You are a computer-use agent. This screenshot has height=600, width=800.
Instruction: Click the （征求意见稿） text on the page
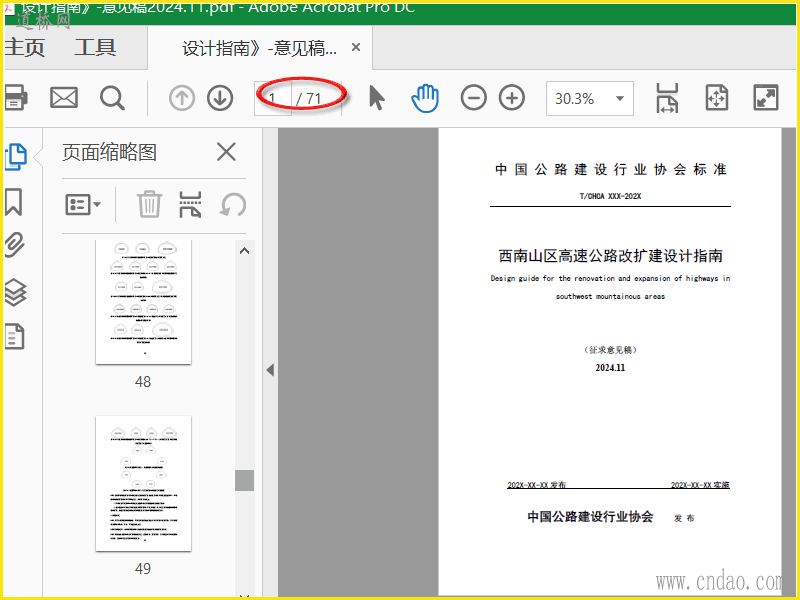610,350
